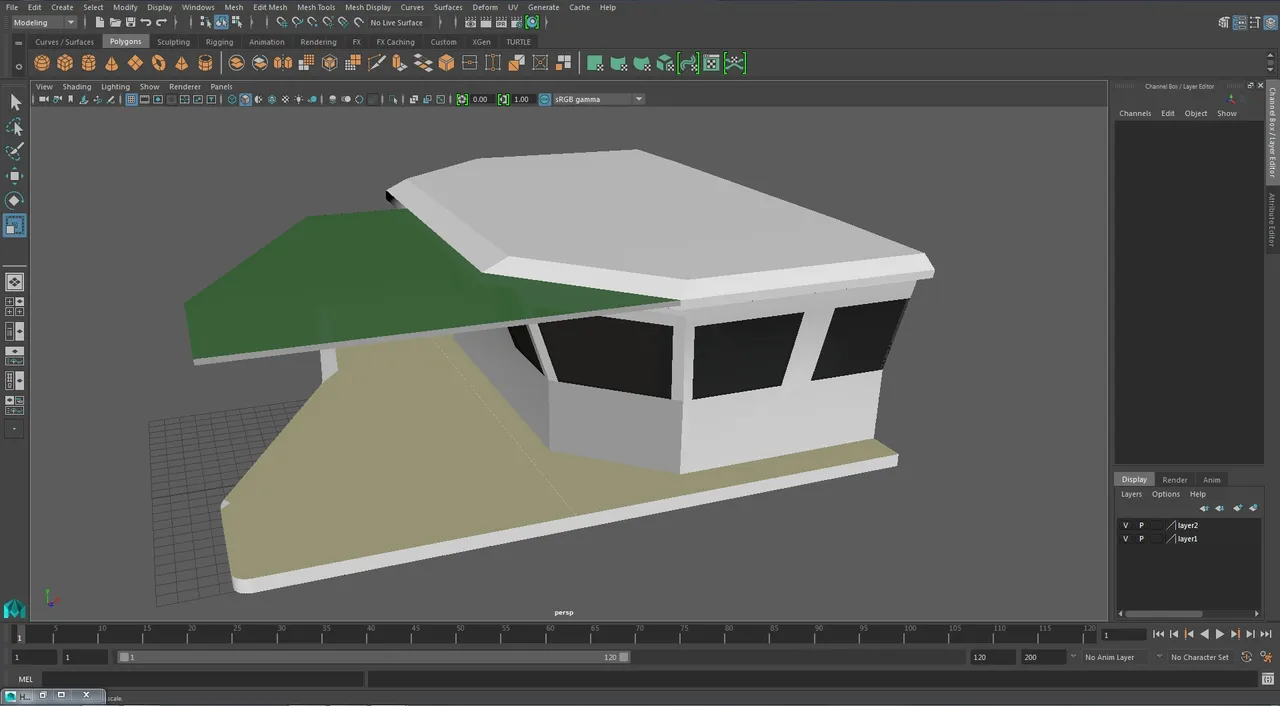Create a polygon pipe from the shelf
This screenshot has height=706, width=1280.
205,63
